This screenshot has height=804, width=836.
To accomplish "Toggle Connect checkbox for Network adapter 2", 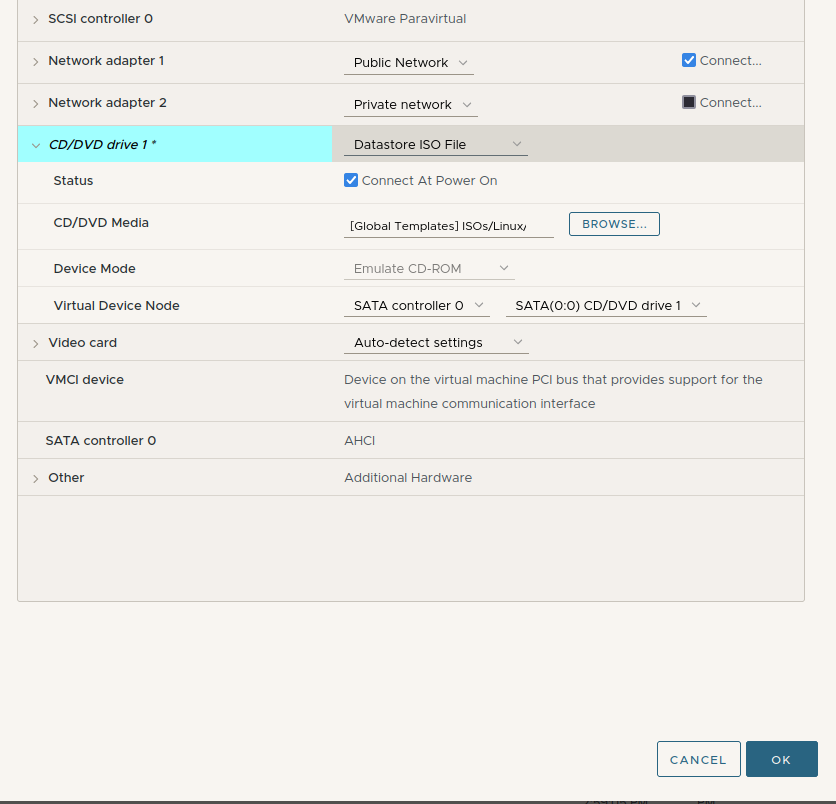I will (689, 102).
